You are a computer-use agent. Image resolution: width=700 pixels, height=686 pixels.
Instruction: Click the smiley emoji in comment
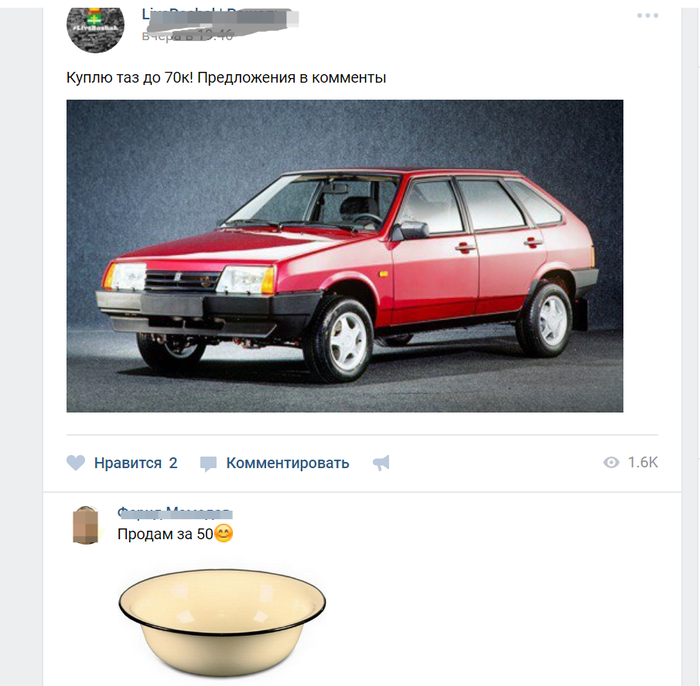point(224,533)
